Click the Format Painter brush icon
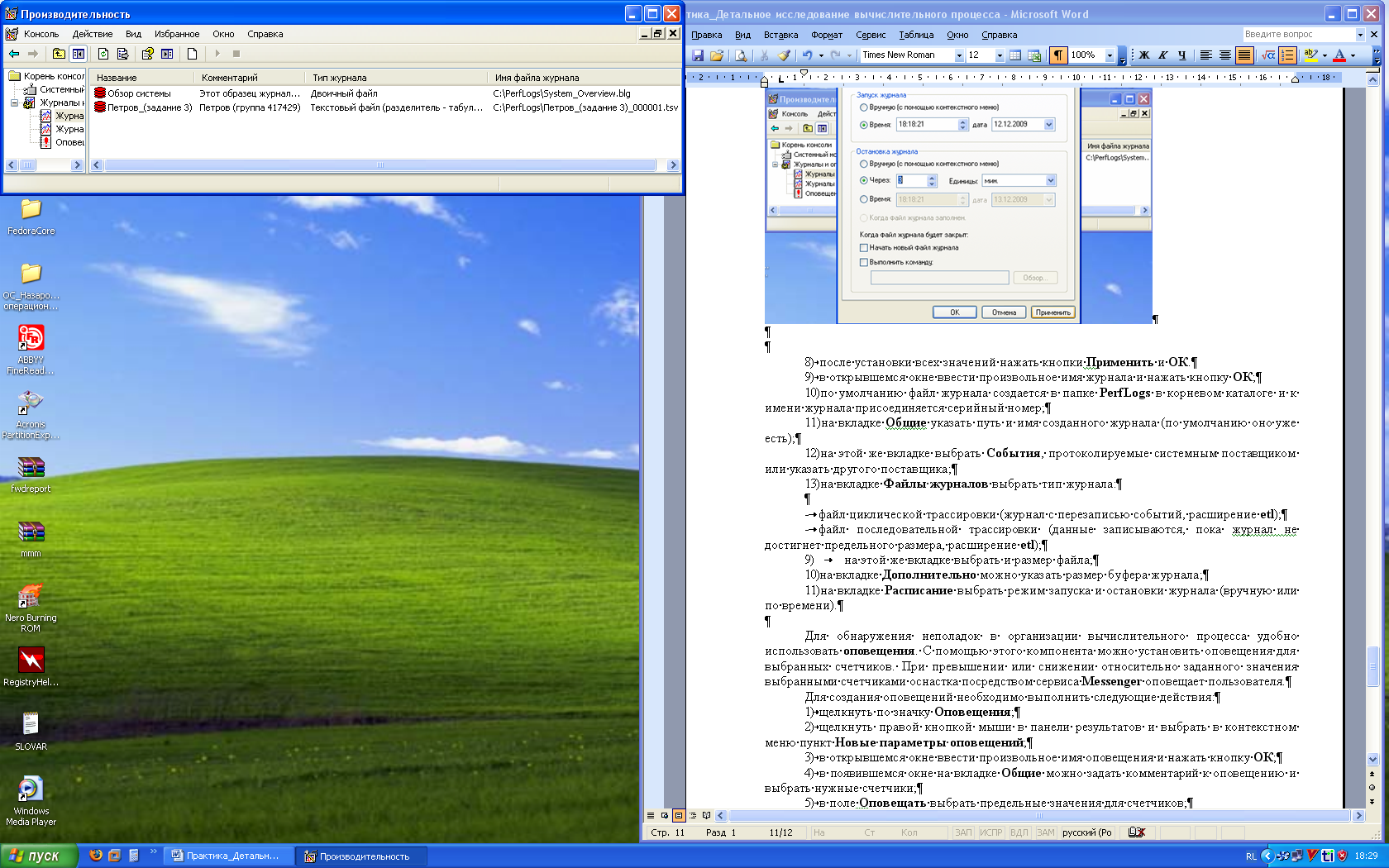1389x868 pixels. tap(784, 55)
